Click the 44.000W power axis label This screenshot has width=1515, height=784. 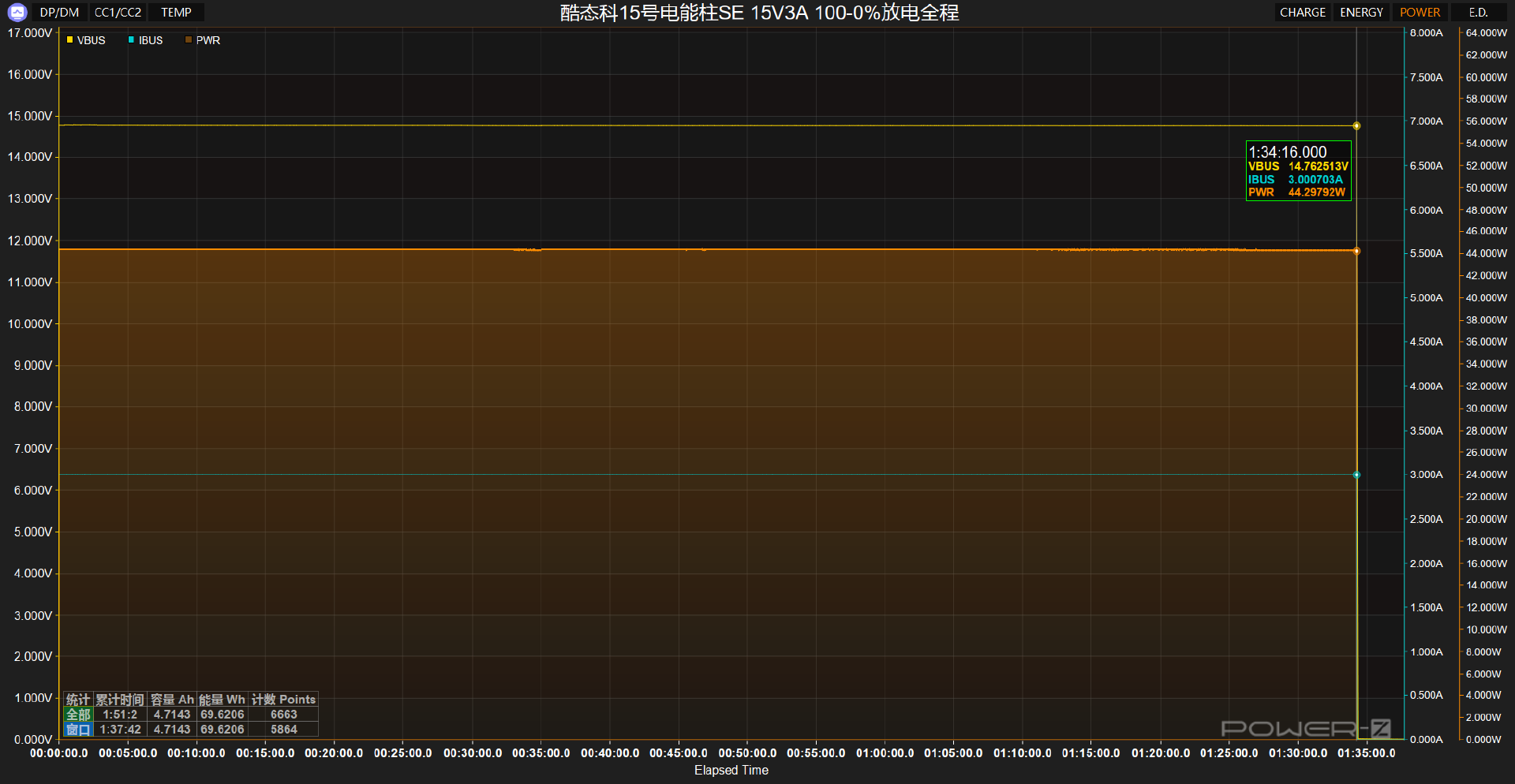[x=1487, y=253]
